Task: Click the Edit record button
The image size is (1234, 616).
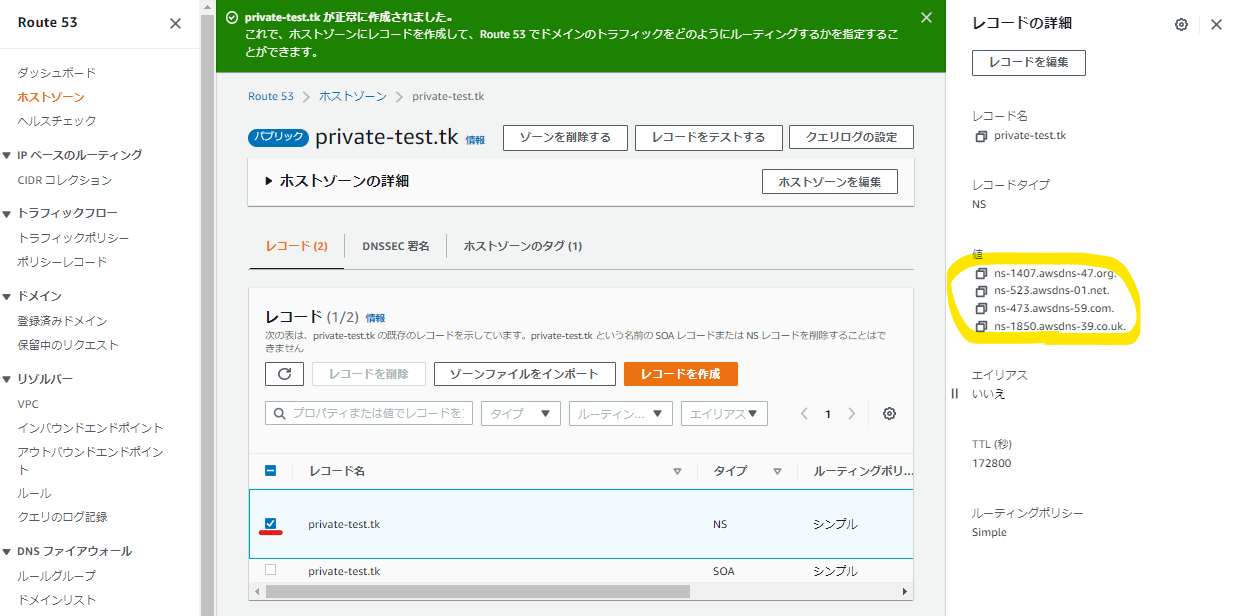Action: 1029,62
